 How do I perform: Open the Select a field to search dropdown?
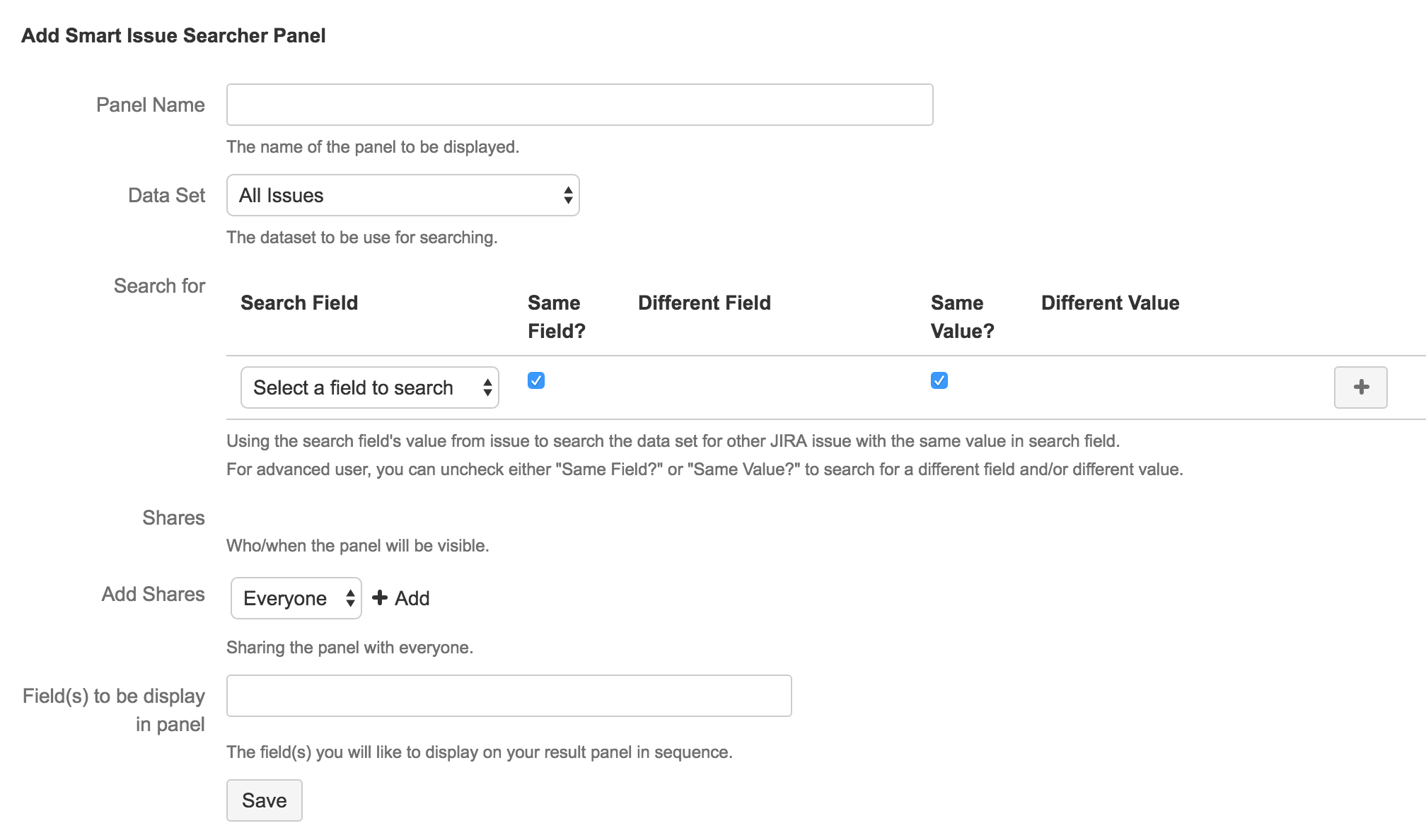[x=369, y=387]
